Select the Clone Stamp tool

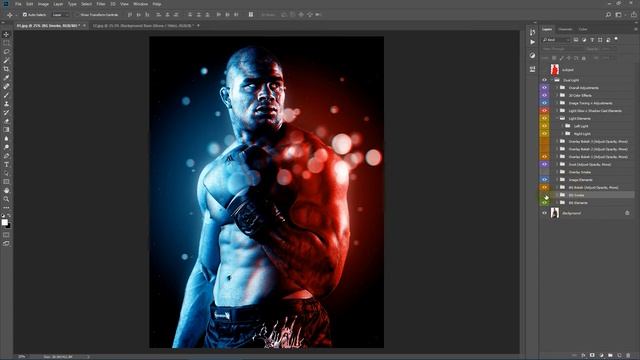6,104
